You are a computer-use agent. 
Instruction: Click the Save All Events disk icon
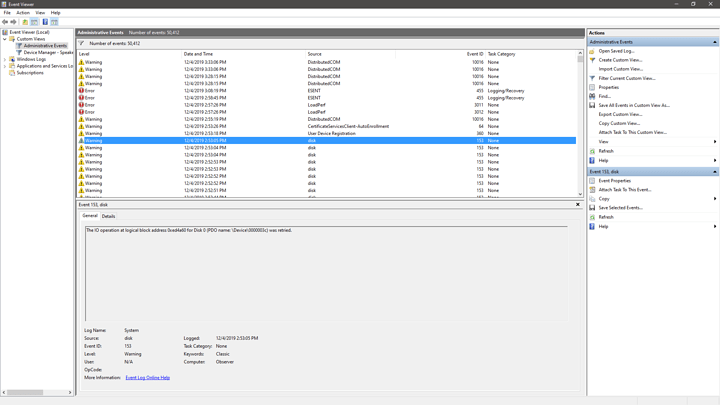pyautogui.click(x=592, y=105)
